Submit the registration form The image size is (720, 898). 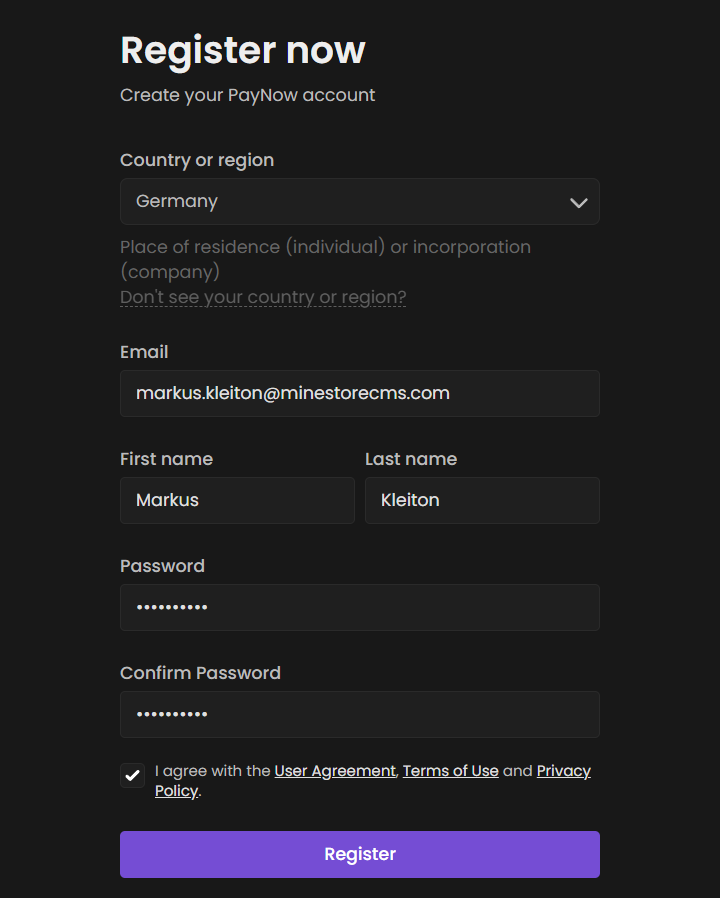(360, 854)
